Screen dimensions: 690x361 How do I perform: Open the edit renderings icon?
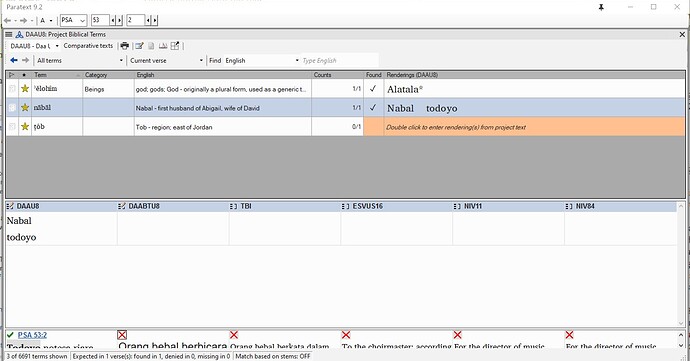coord(139,46)
